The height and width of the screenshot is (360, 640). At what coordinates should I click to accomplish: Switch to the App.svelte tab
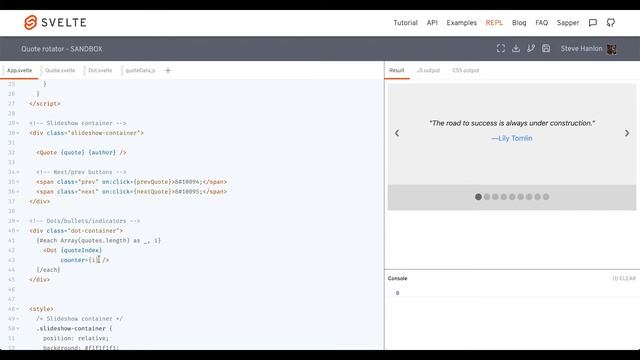(19, 70)
